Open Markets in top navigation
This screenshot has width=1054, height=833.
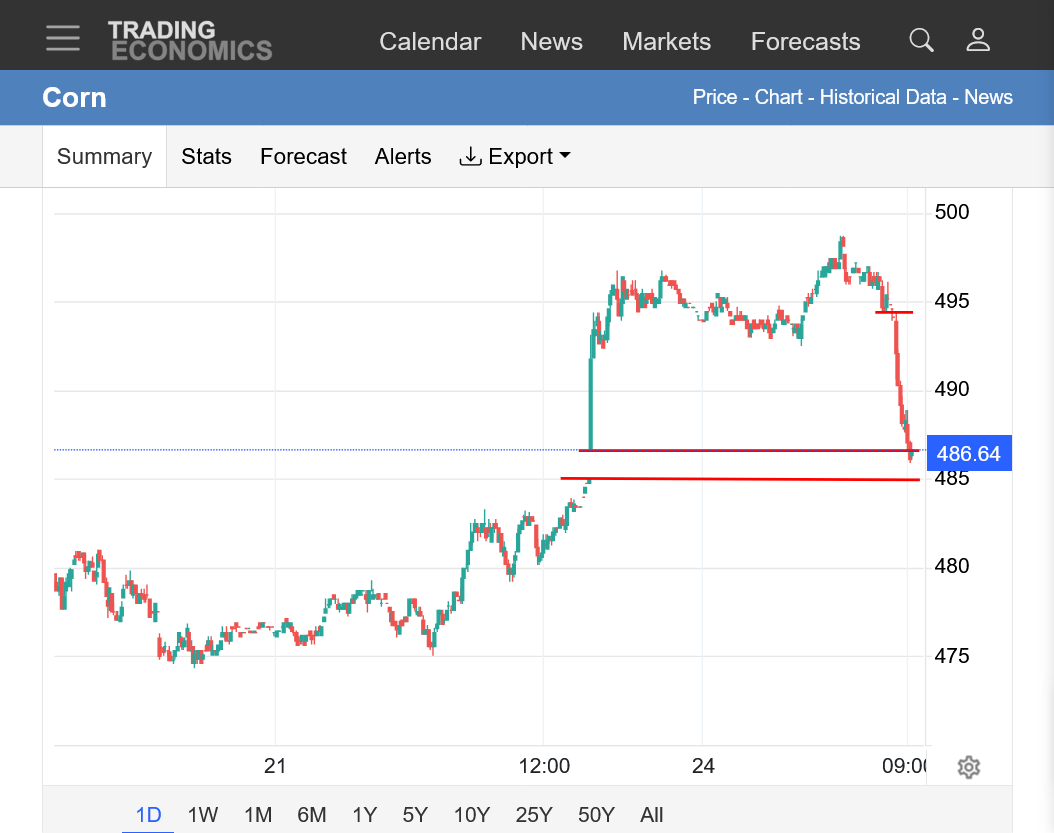[666, 42]
